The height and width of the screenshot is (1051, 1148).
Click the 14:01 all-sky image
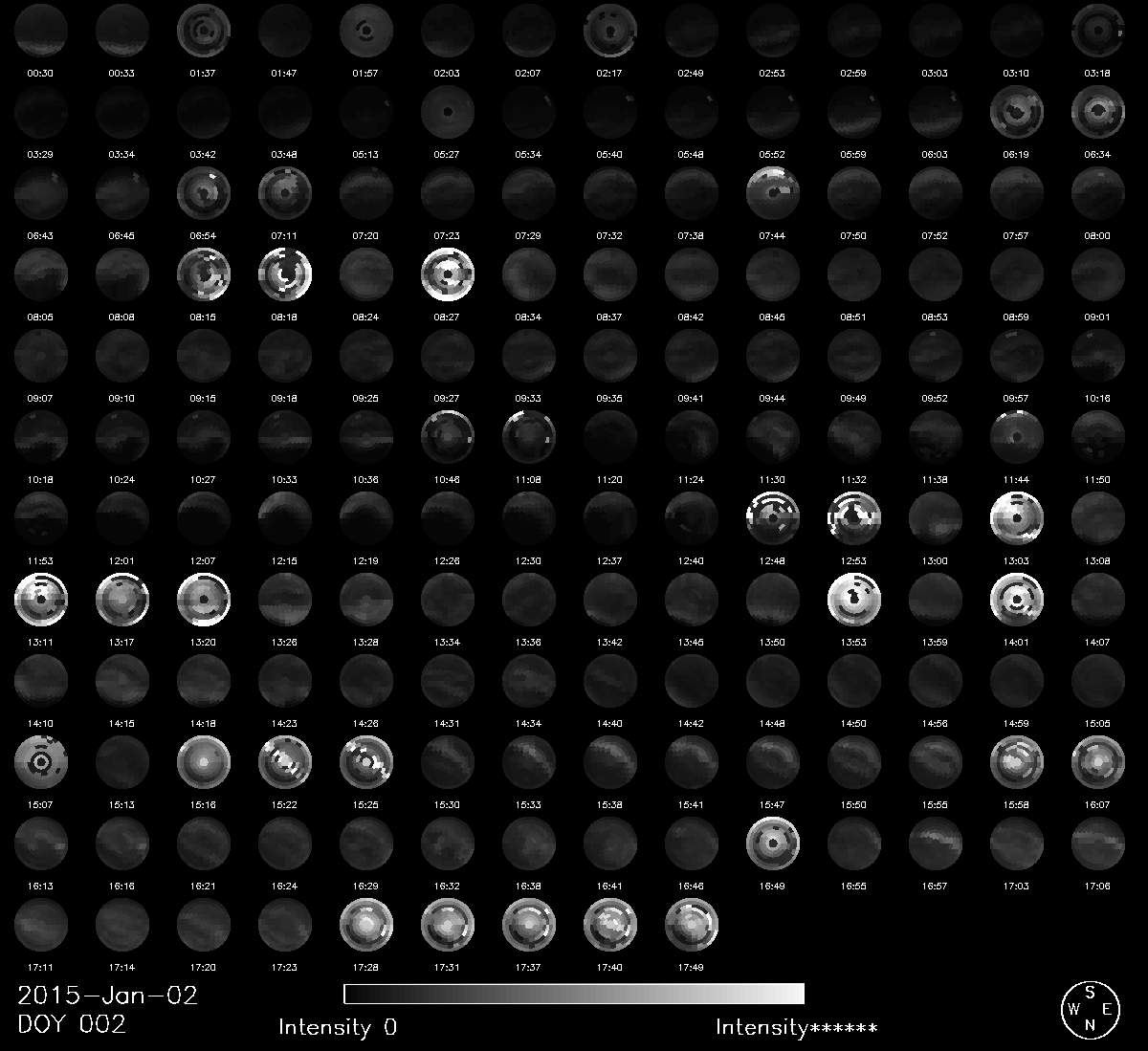pyautogui.click(x=1017, y=600)
